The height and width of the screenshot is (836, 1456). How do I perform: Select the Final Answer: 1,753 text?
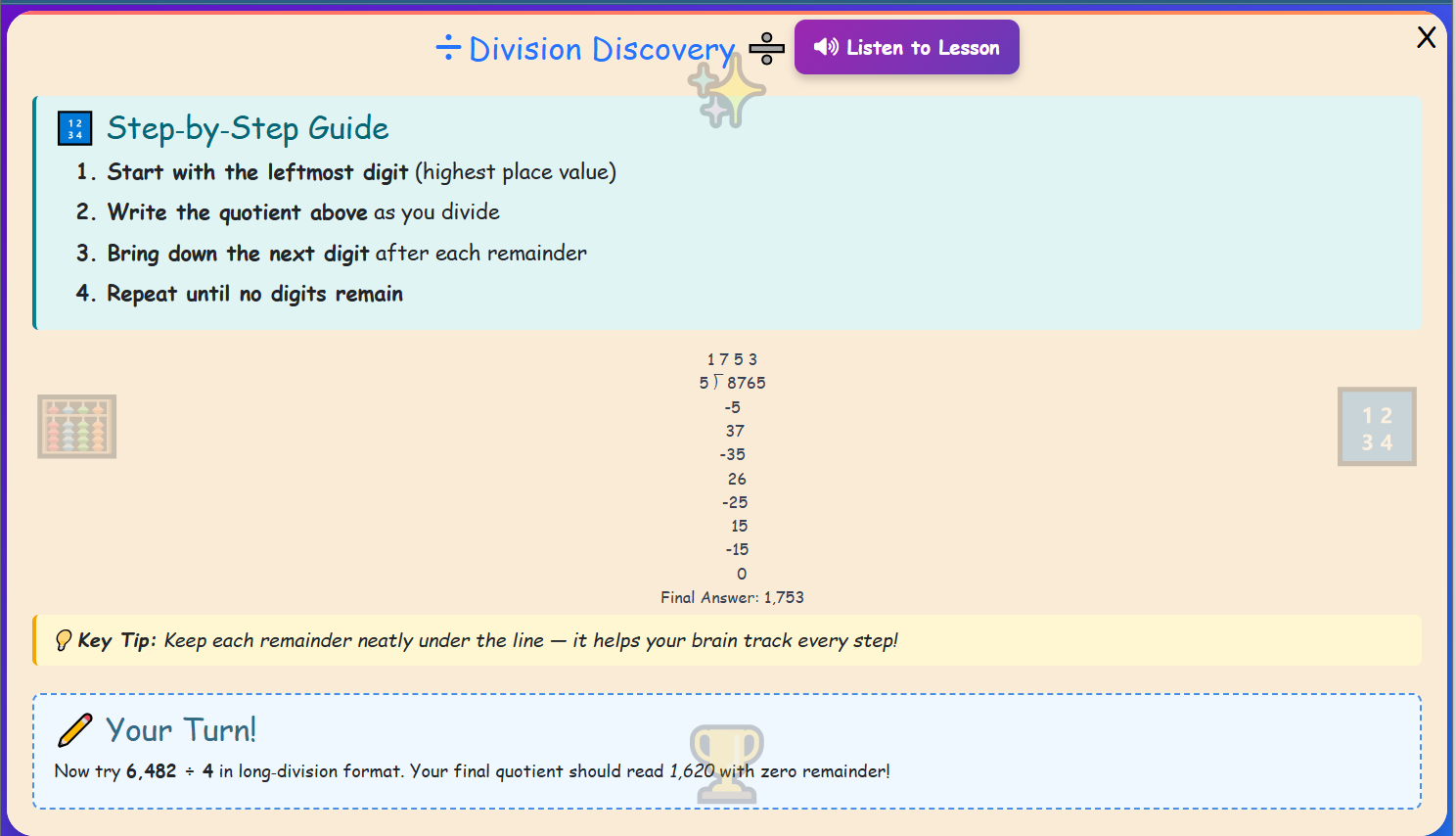coord(732,596)
